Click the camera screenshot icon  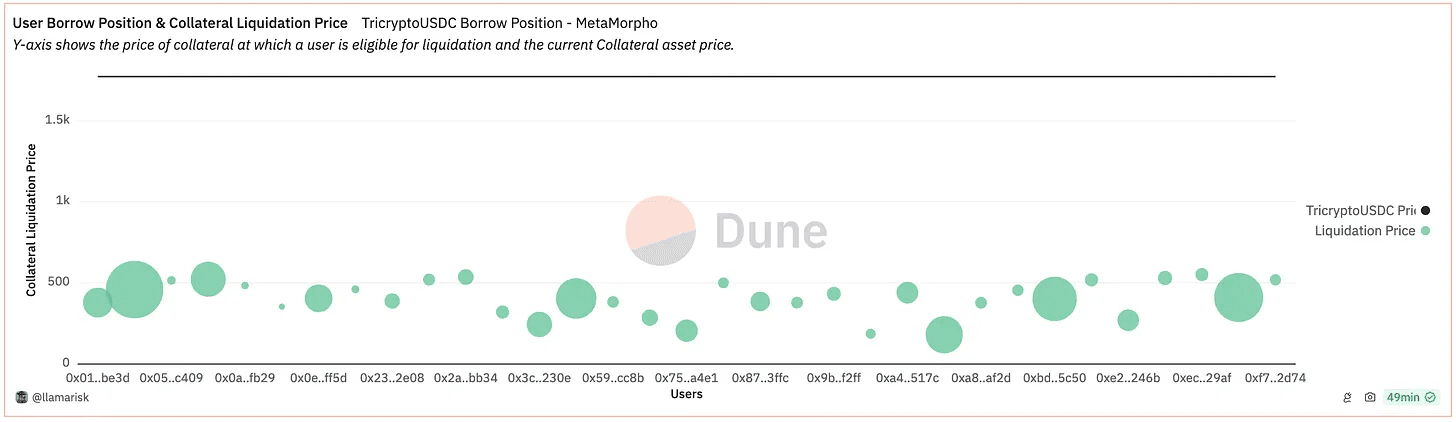coord(1370,398)
